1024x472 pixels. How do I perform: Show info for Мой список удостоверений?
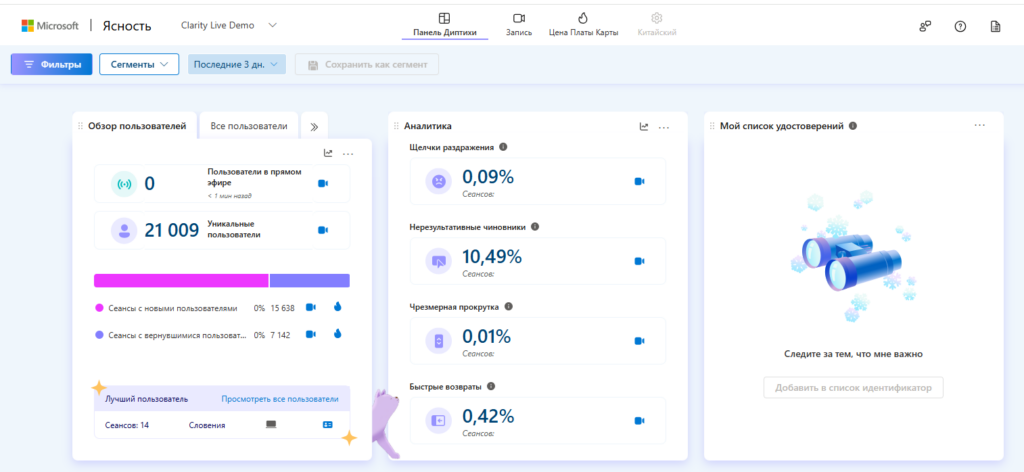853,126
